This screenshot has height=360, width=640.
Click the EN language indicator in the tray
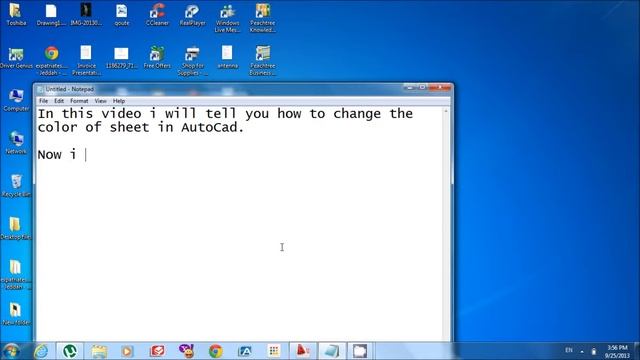(569, 350)
